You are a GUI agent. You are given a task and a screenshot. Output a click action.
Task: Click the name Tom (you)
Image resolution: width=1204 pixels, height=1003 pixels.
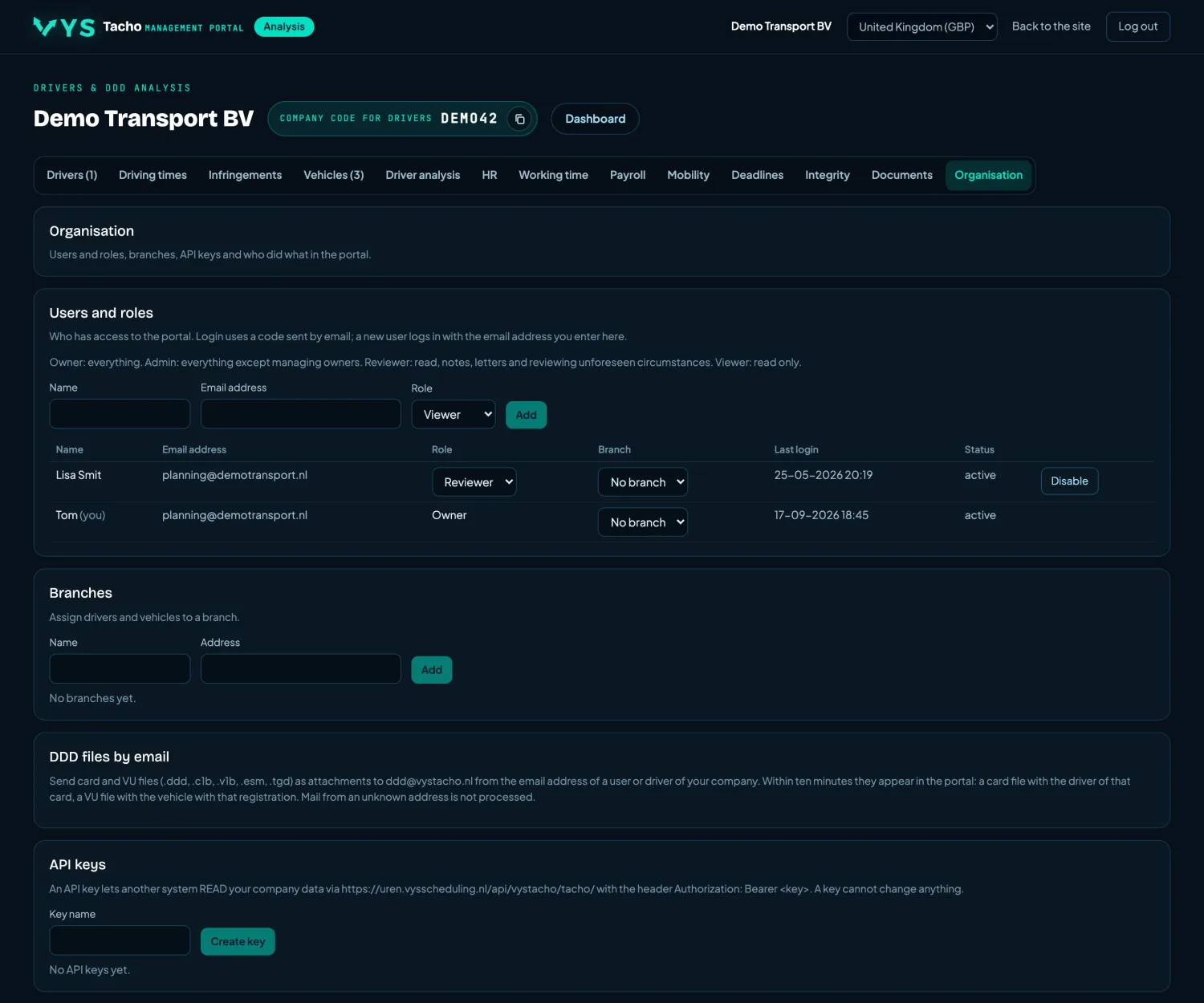80,515
